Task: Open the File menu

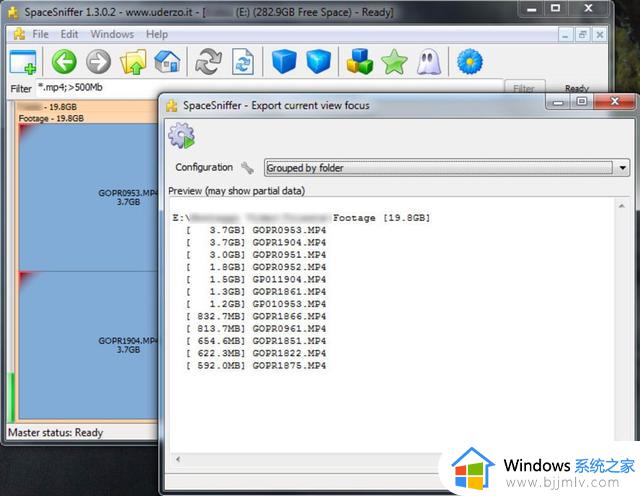Action: 40,34
